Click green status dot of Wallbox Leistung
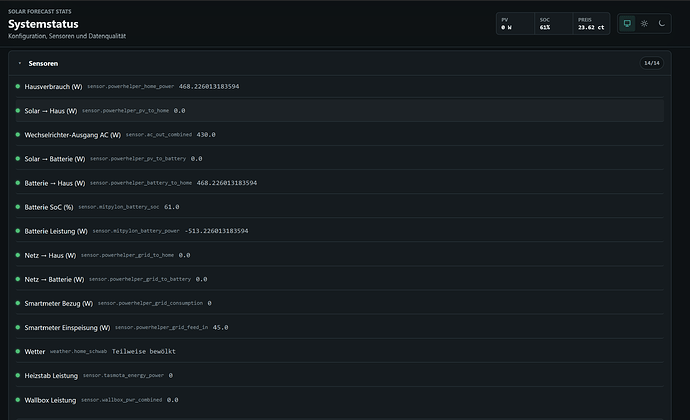The width and height of the screenshot is (690, 420). pyautogui.click(x=18, y=400)
